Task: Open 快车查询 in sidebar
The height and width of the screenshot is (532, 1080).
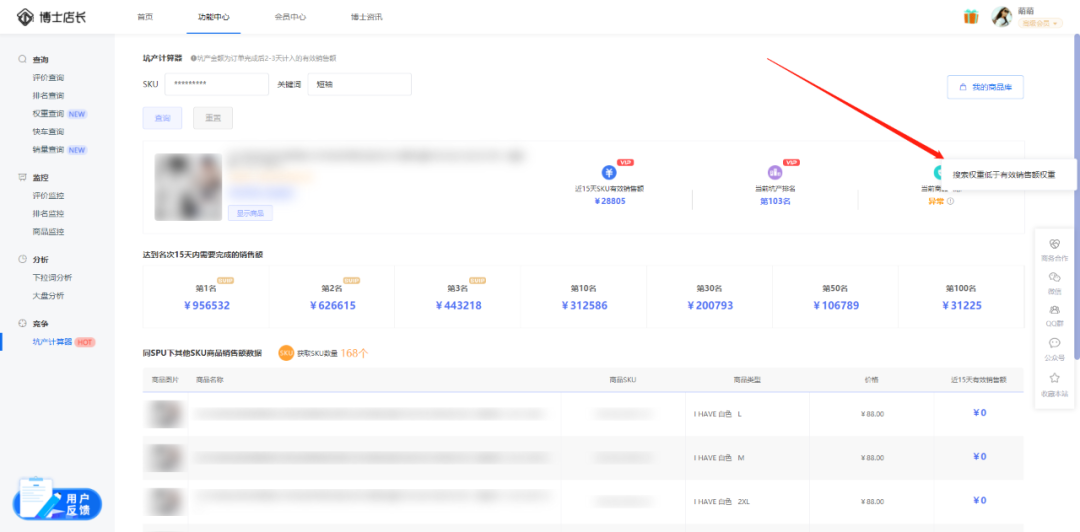Action: 48,132
